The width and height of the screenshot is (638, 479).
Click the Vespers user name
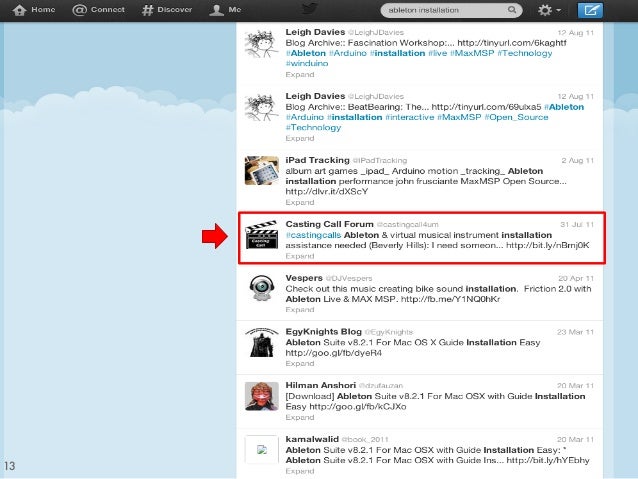point(304,278)
